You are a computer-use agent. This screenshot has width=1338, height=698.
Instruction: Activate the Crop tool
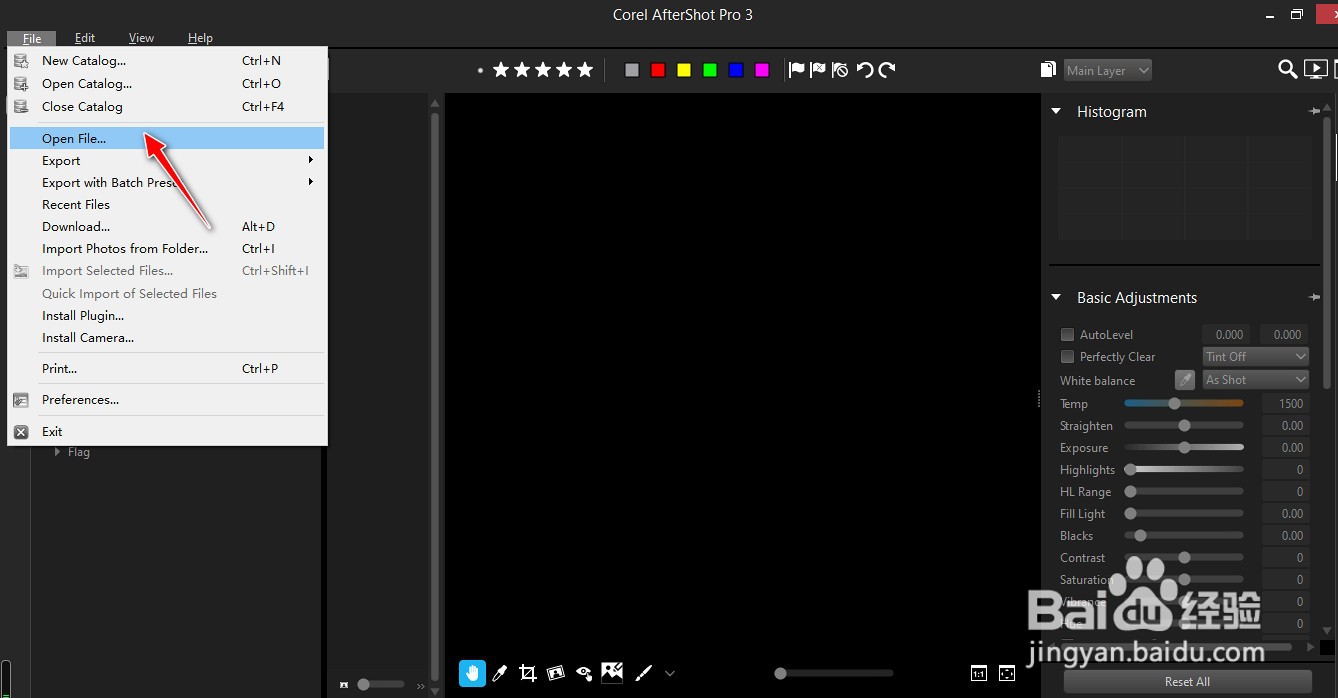[528, 673]
